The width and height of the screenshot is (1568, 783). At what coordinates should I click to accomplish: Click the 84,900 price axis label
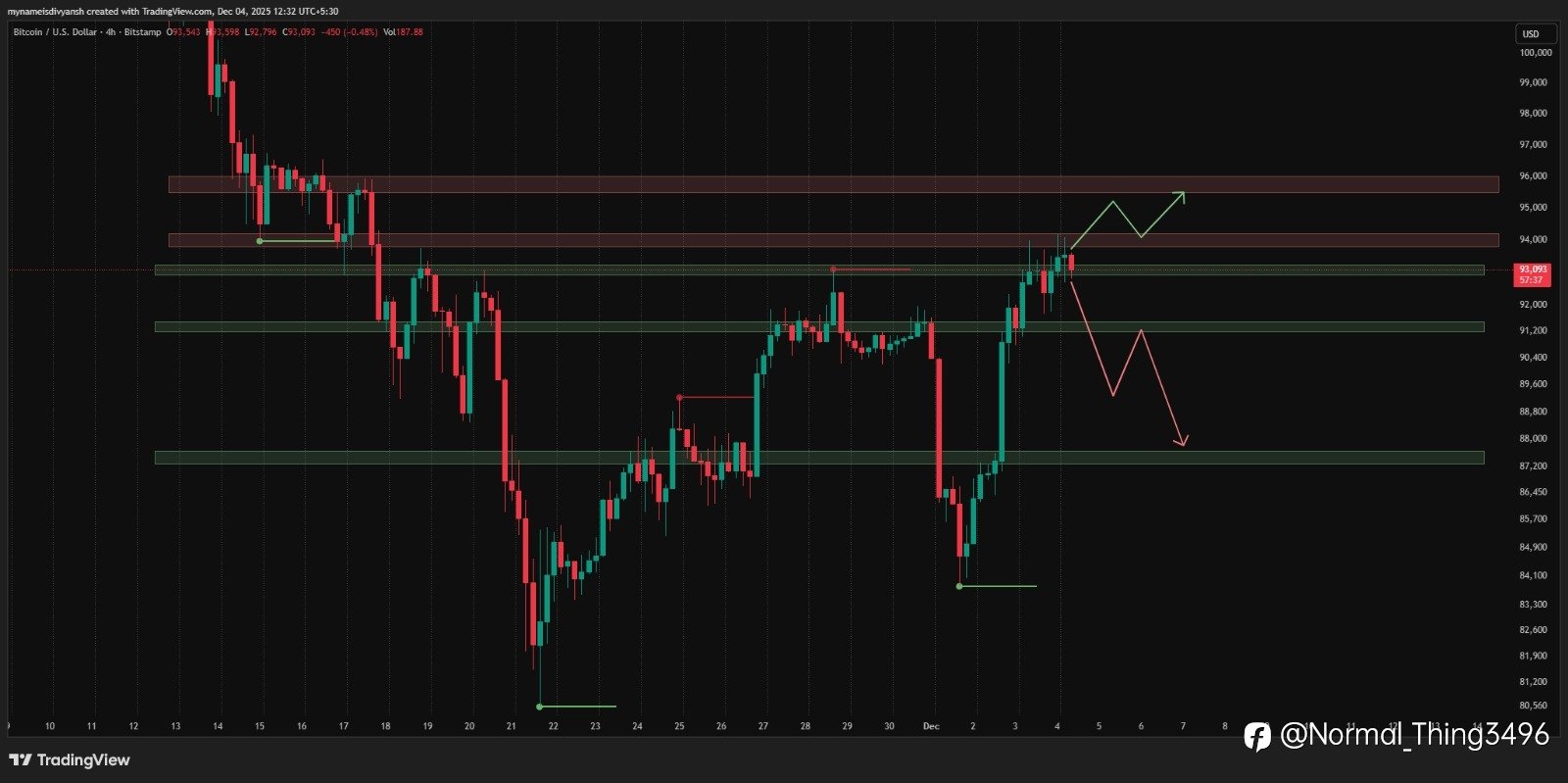click(1534, 547)
